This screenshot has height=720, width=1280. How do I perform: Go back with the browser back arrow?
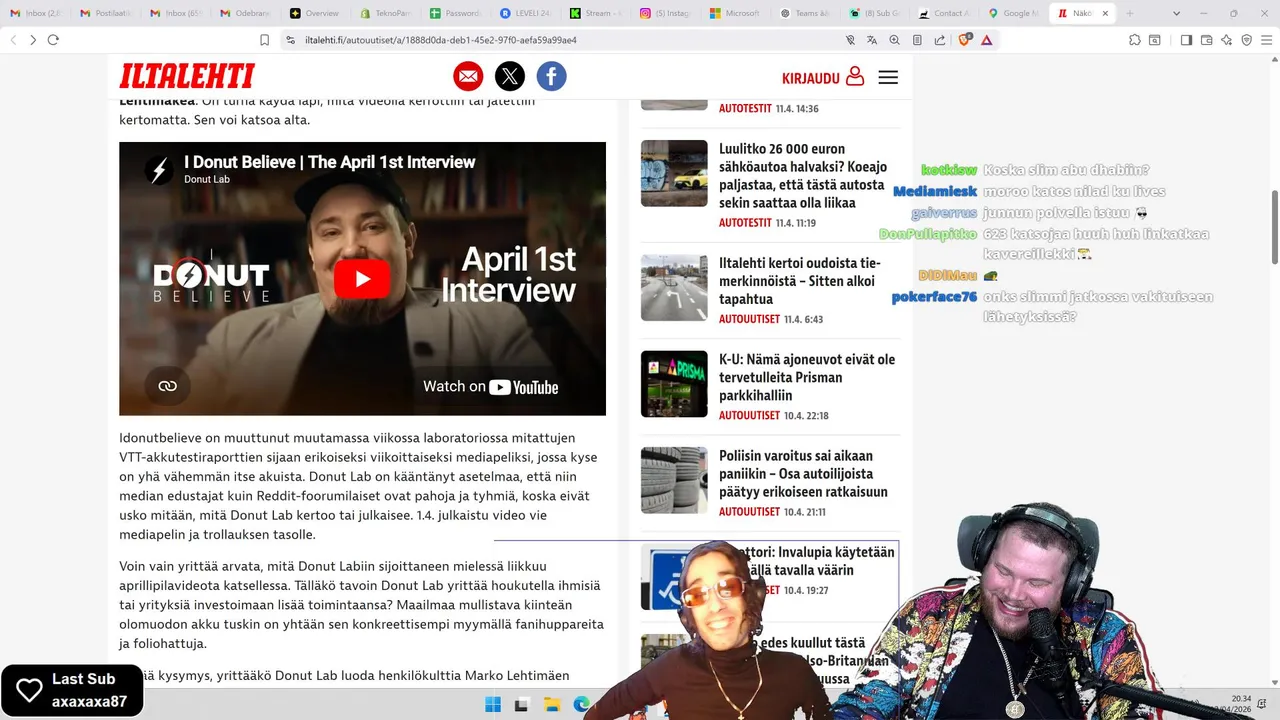click(13, 40)
